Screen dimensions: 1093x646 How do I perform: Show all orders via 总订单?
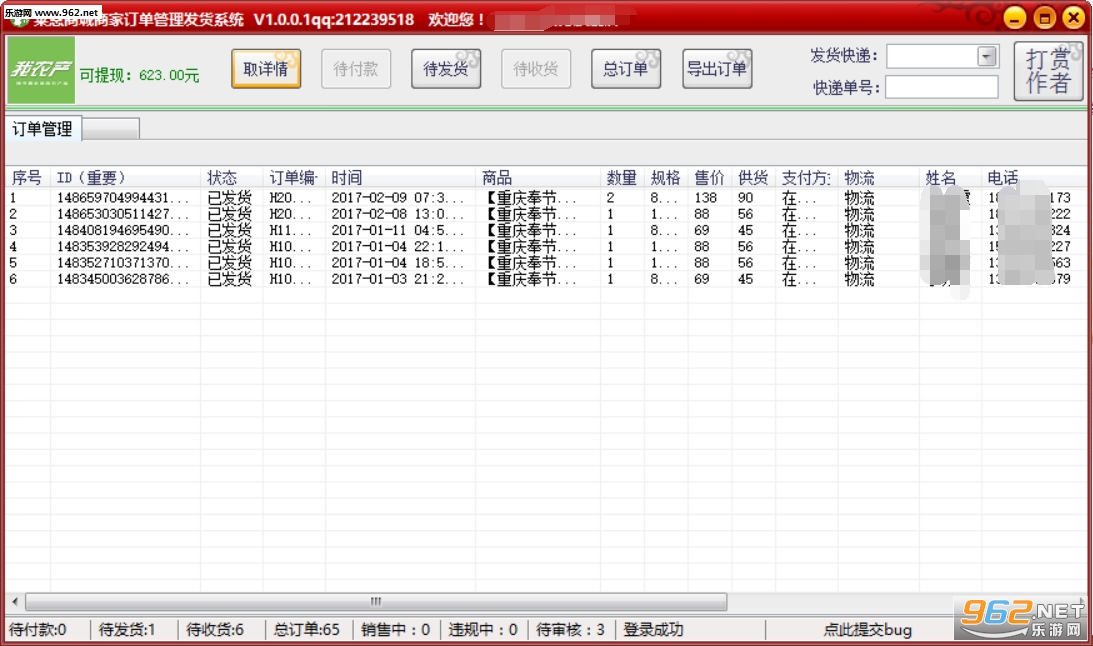coord(626,69)
